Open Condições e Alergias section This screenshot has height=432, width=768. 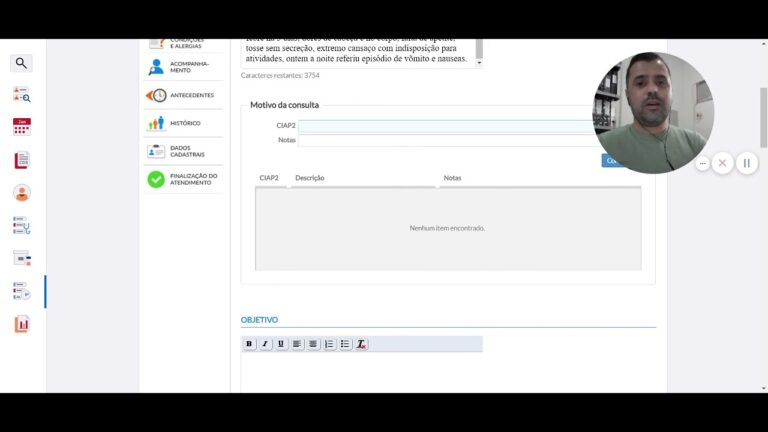pos(183,43)
